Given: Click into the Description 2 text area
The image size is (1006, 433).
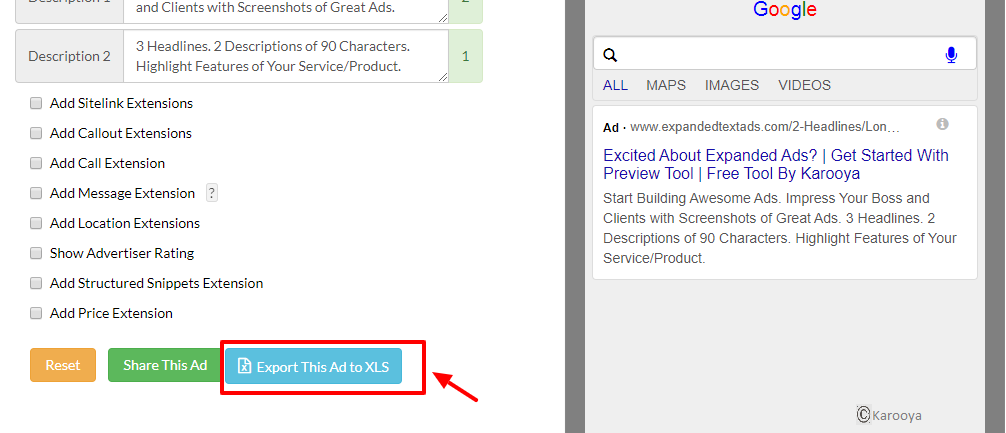Looking at the screenshot, I should click(286, 56).
